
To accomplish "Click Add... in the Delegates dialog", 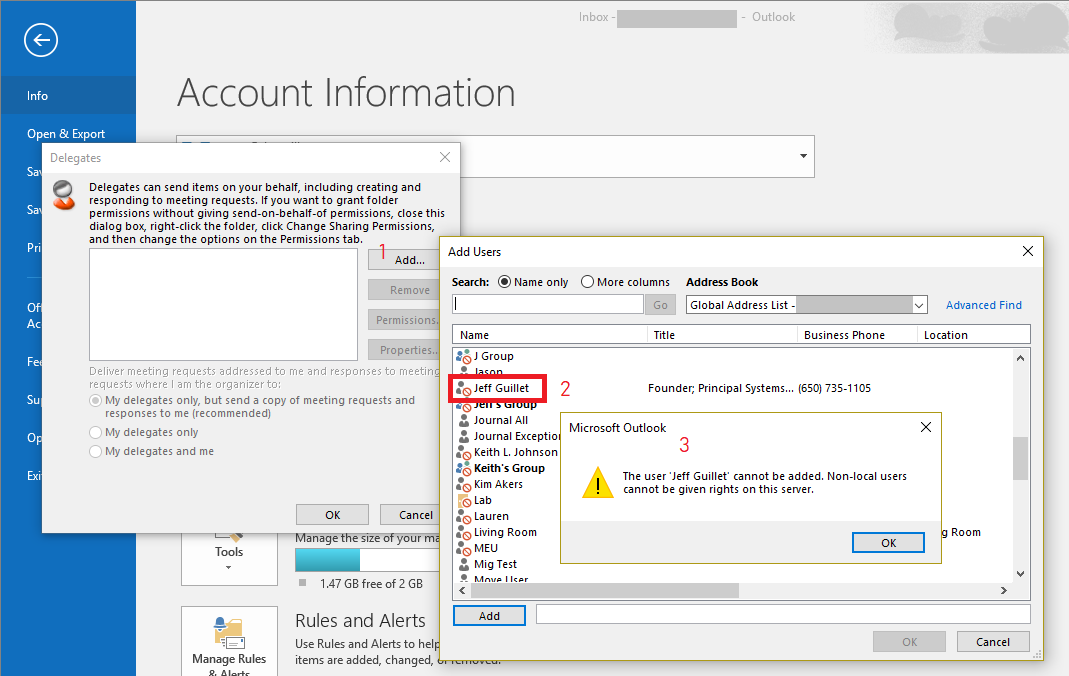I will pyautogui.click(x=404, y=260).
